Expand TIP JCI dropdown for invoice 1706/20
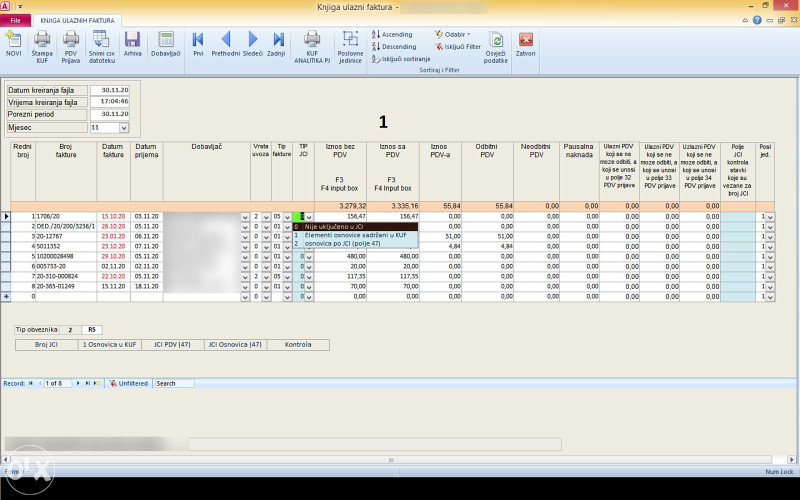 [x=309, y=217]
